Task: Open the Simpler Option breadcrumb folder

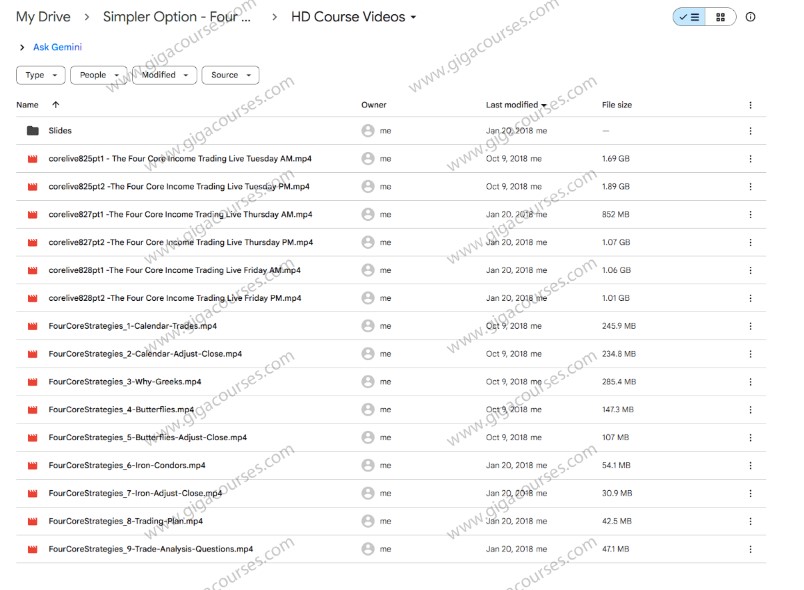Action: (178, 16)
